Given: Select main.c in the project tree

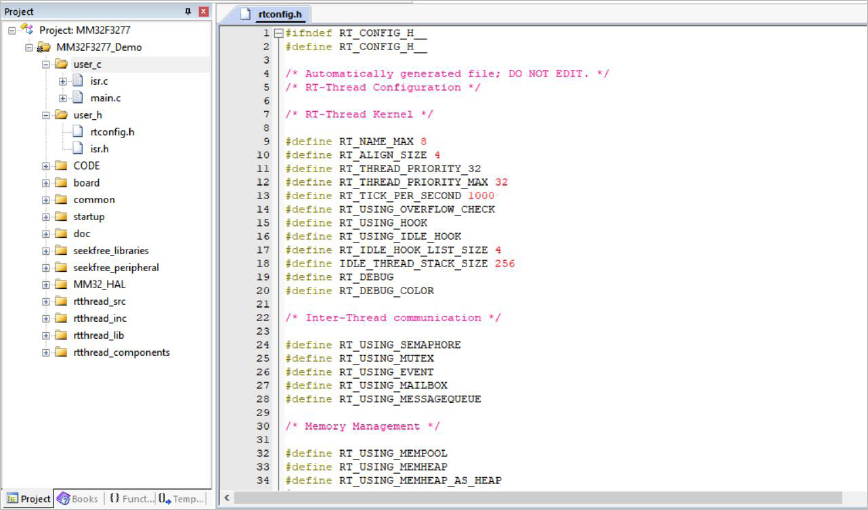Looking at the screenshot, I should point(105,98).
